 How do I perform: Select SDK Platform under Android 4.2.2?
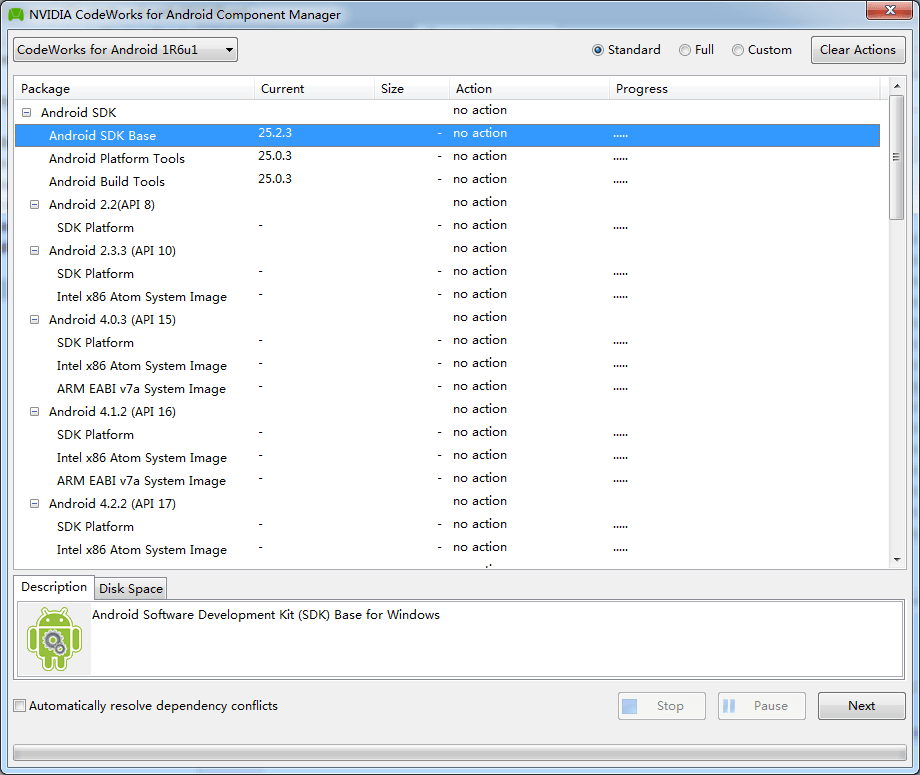447,527
